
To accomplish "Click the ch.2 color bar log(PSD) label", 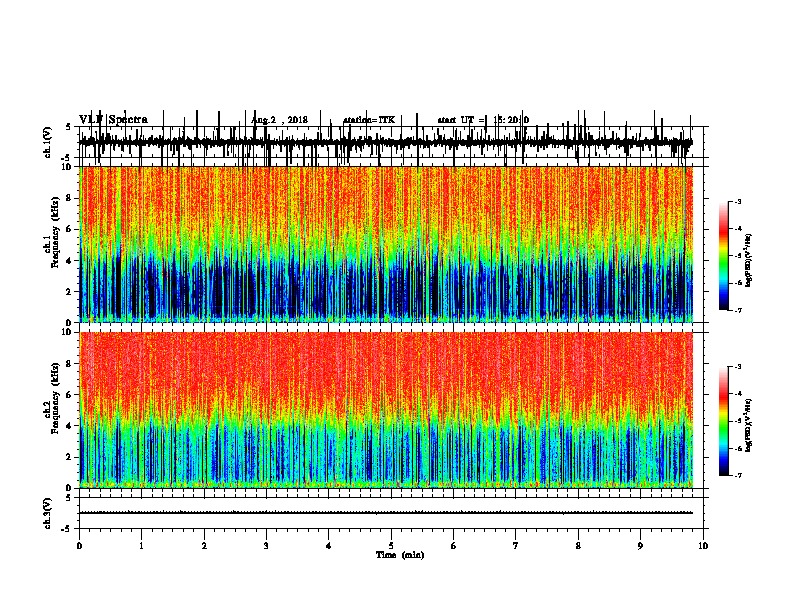I will pos(749,425).
